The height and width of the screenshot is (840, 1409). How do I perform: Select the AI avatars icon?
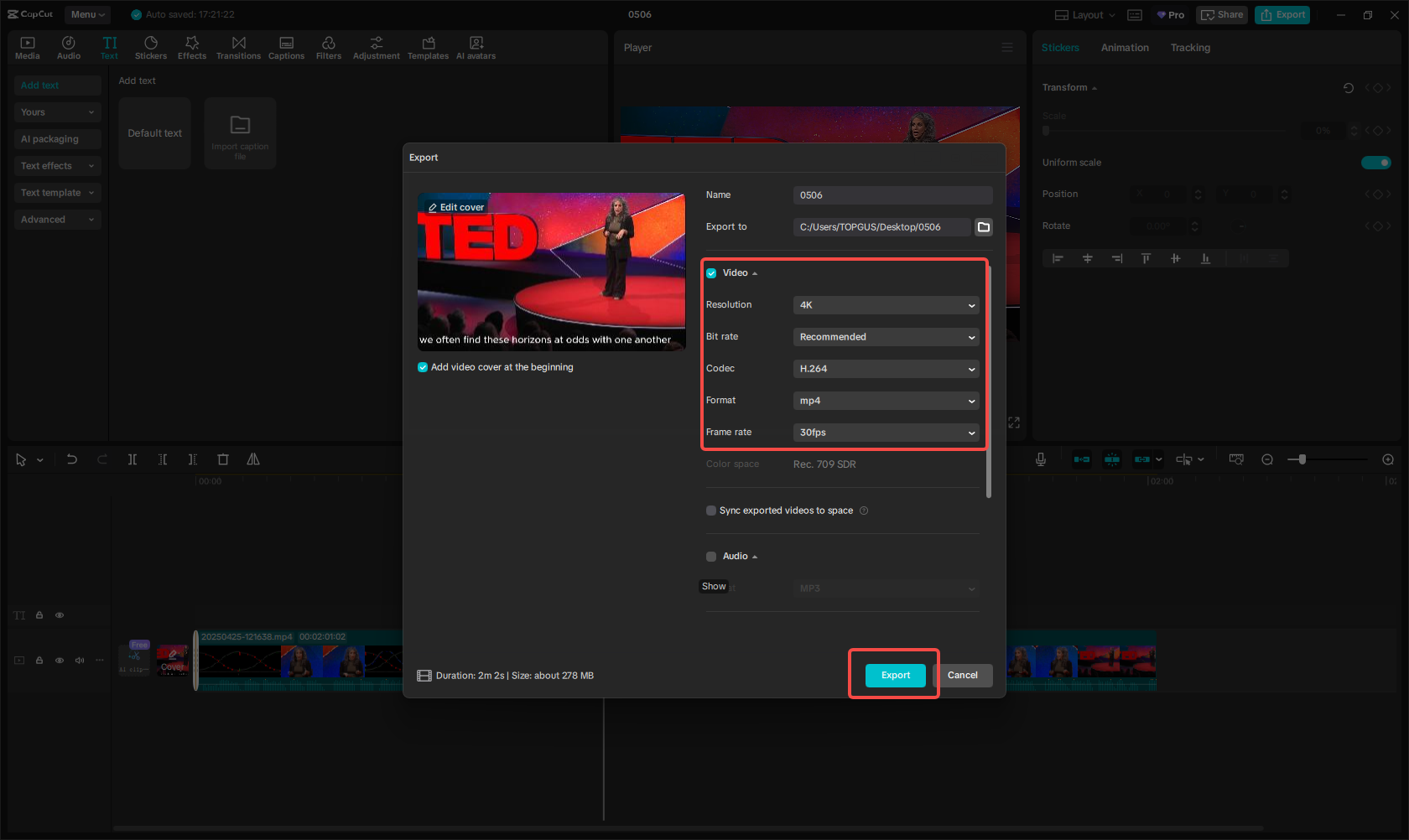[476, 46]
